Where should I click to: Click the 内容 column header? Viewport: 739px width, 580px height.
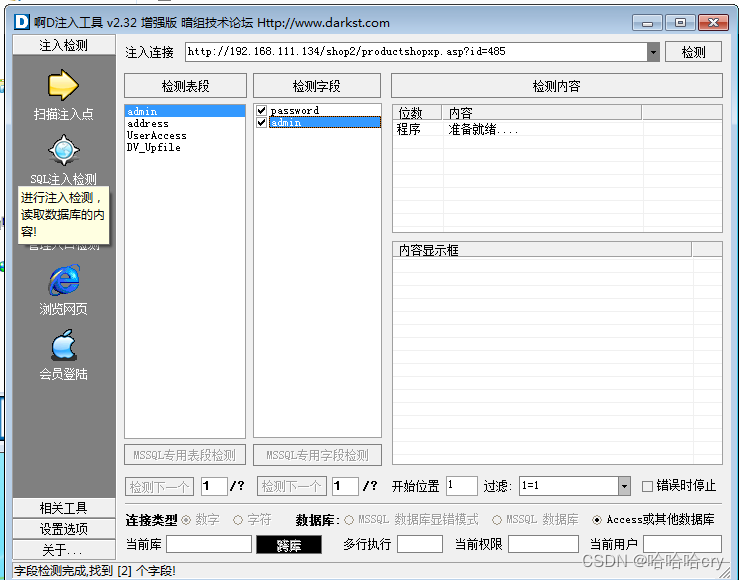point(542,113)
